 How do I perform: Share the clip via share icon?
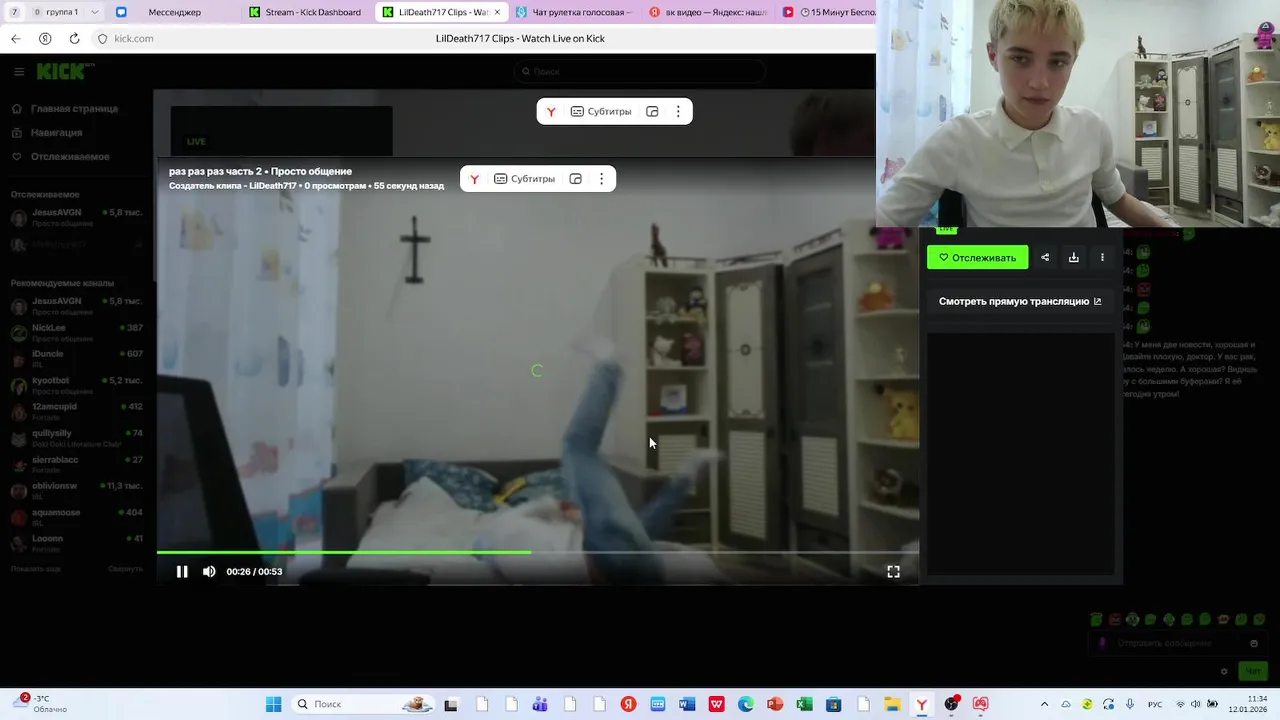(1045, 257)
